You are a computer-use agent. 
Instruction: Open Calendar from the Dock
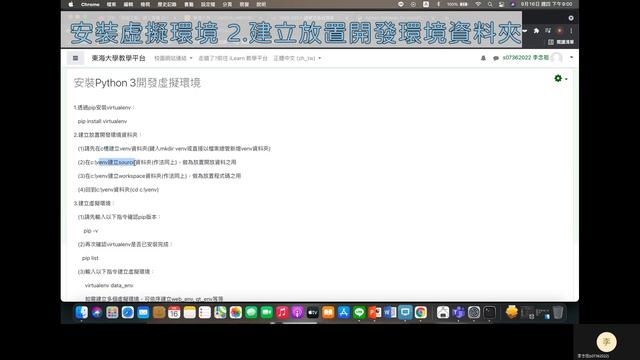tap(174, 313)
